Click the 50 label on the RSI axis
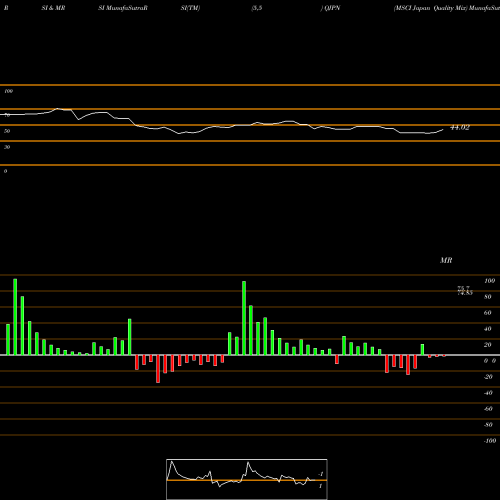 [x=7, y=131]
